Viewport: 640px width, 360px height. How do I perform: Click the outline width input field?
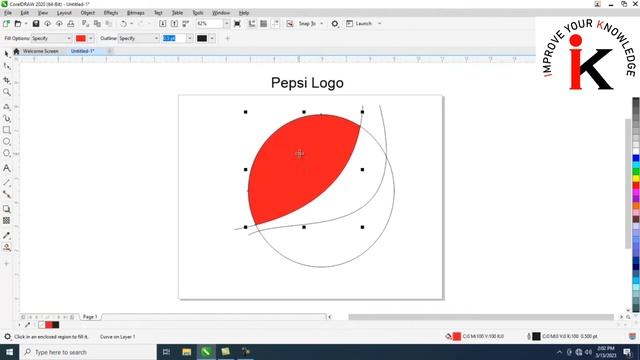coord(174,38)
